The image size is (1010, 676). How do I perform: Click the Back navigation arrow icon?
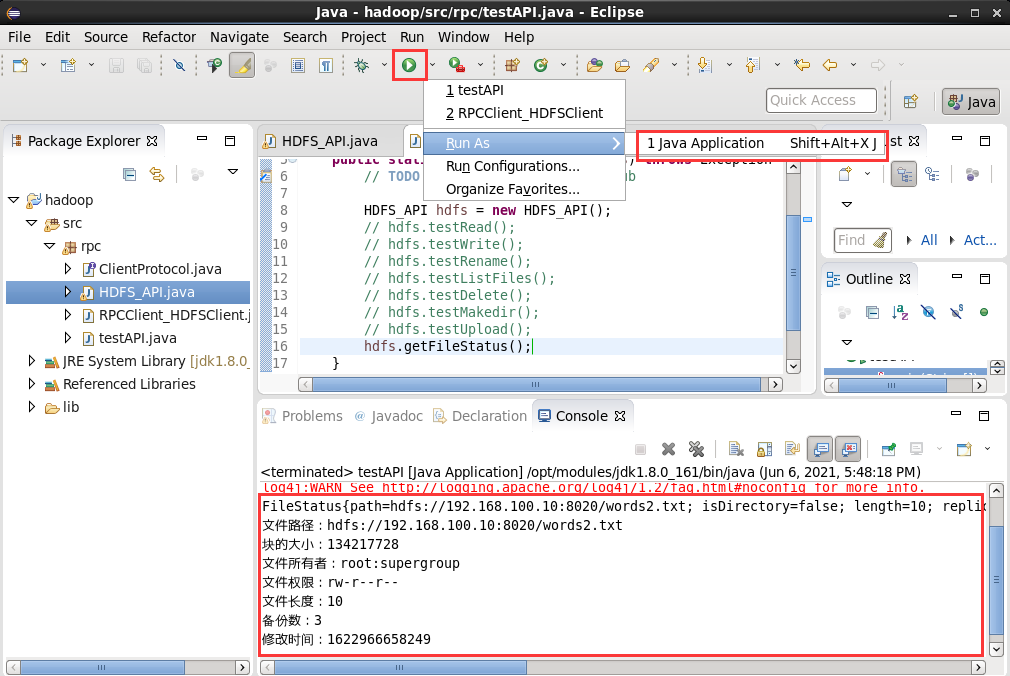coord(830,65)
